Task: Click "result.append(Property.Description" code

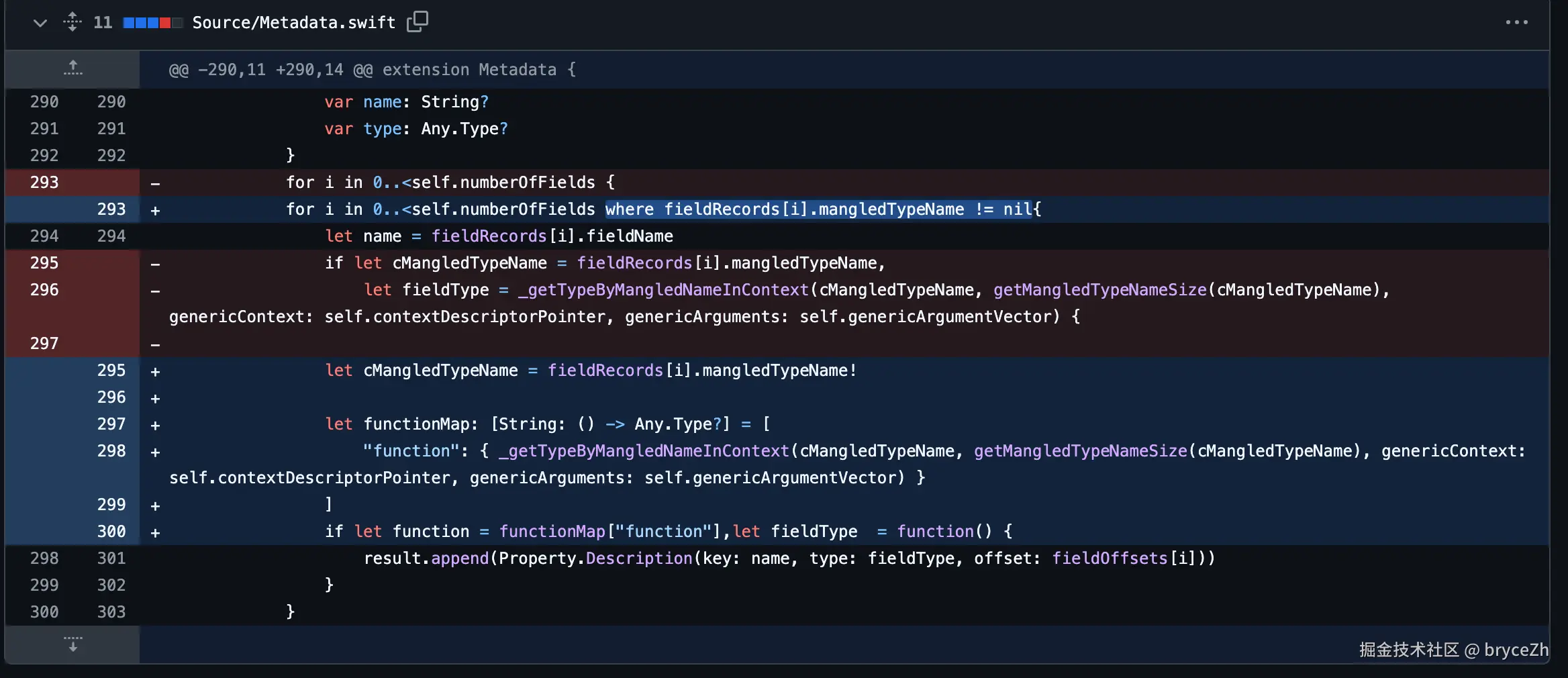Action: pos(528,559)
